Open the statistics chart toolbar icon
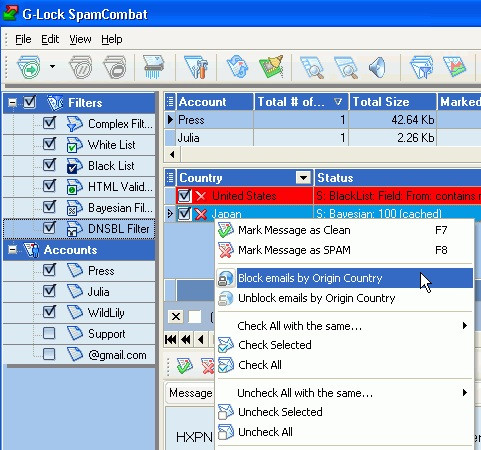Image resolution: width=481 pixels, height=450 pixels. [454, 67]
